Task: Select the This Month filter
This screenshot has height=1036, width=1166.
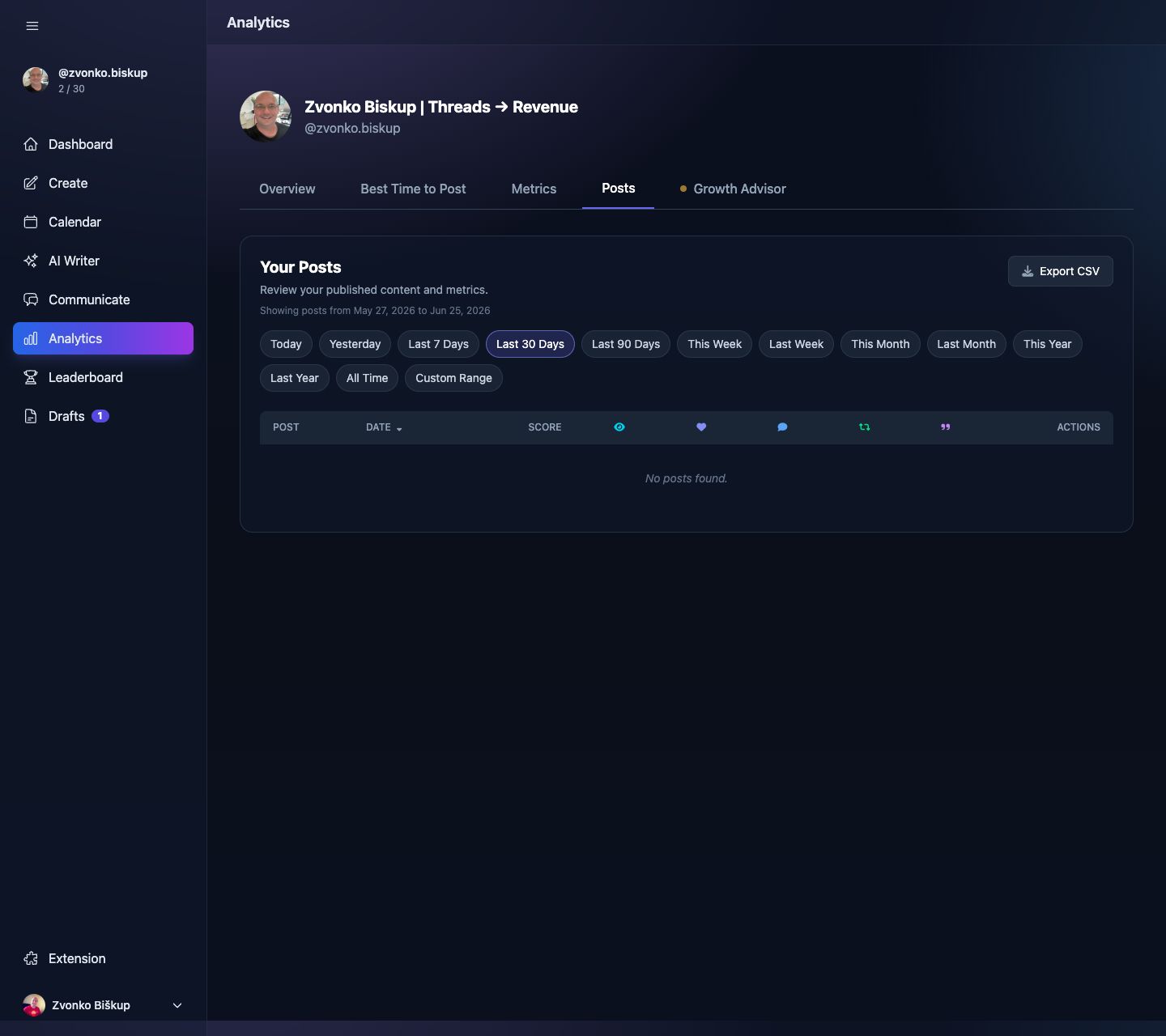Action: (x=880, y=344)
